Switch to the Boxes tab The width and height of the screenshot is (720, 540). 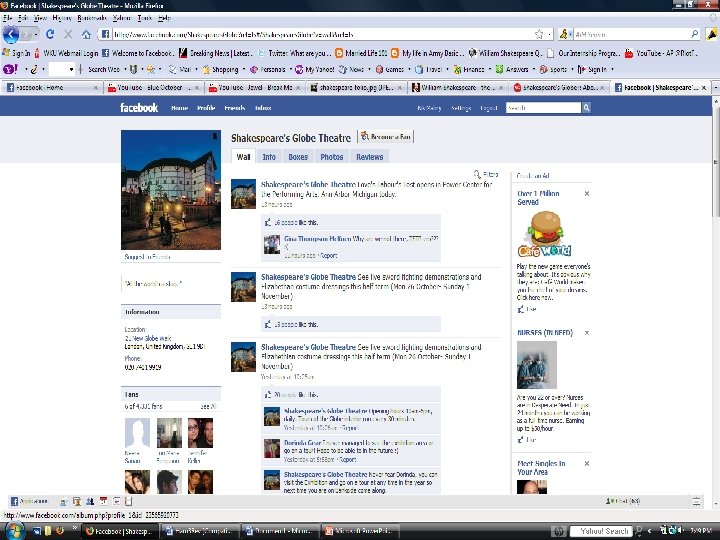pos(298,157)
